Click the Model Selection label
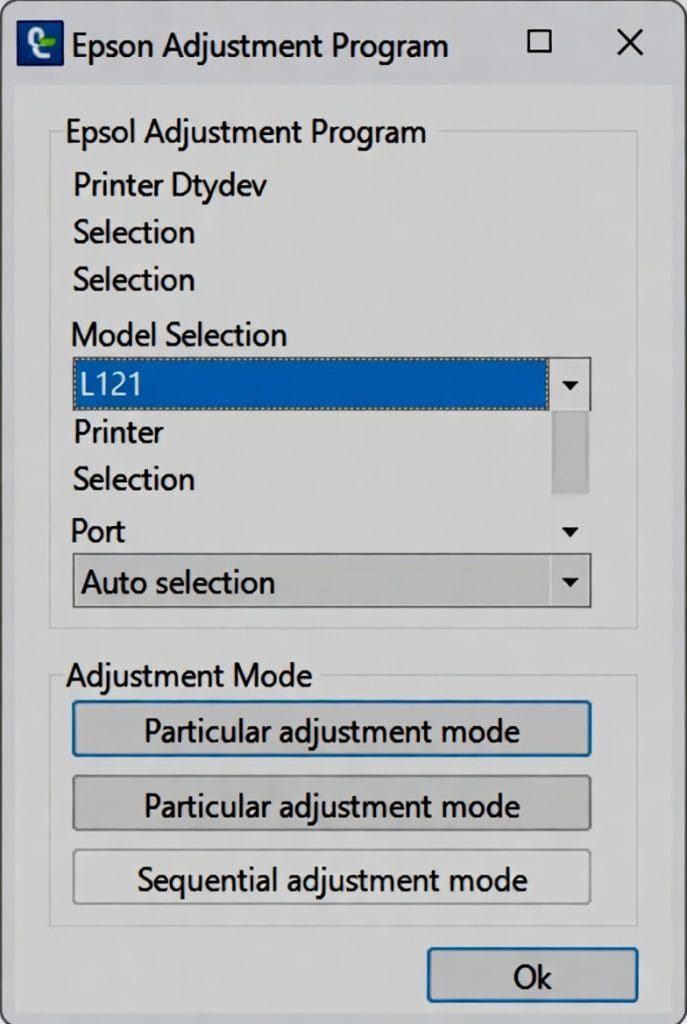 [x=179, y=334]
